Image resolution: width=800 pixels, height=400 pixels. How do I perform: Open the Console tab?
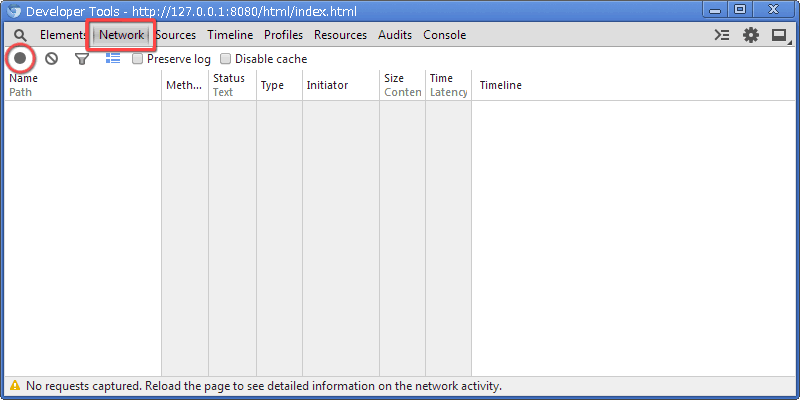pyautogui.click(x=444, y=35)
